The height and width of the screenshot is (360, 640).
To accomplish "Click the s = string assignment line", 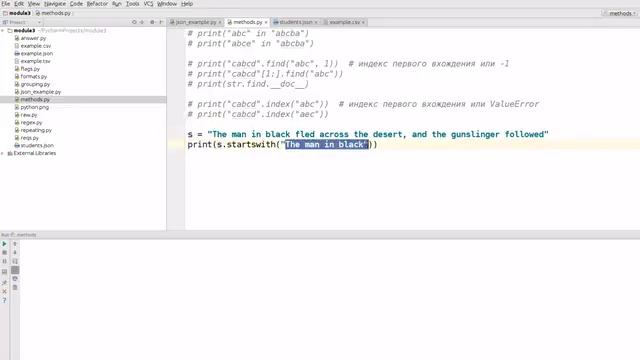I will click(x=368, y=134).
